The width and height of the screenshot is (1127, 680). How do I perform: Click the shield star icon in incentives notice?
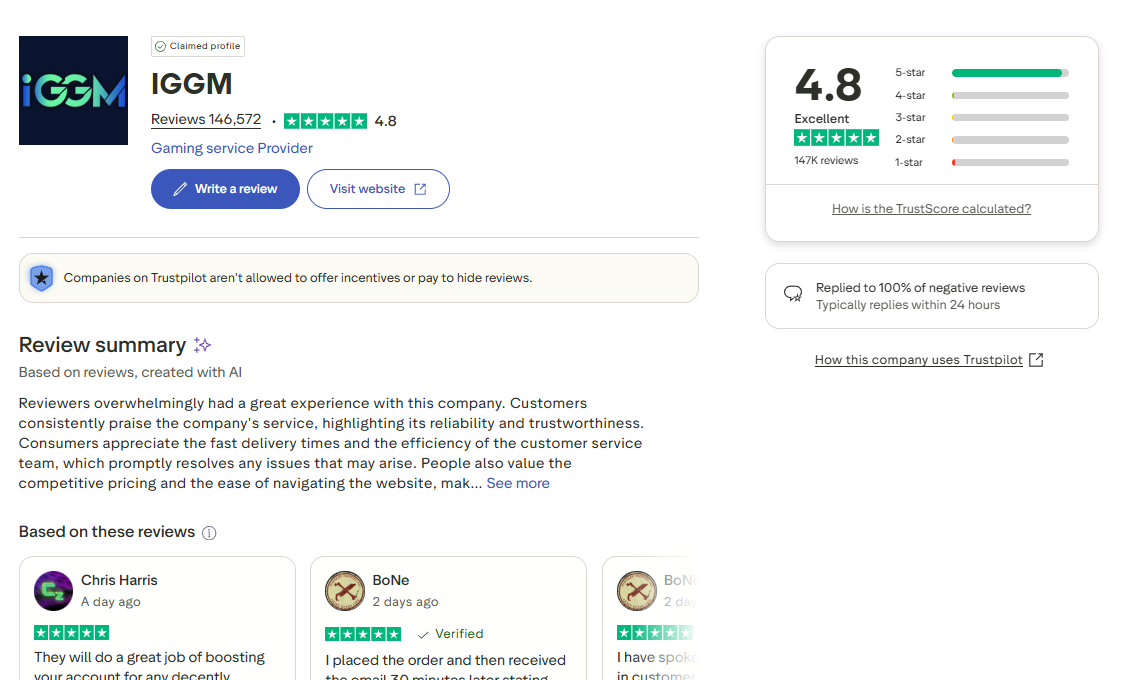pyautogui.click(x=41, y=278)
